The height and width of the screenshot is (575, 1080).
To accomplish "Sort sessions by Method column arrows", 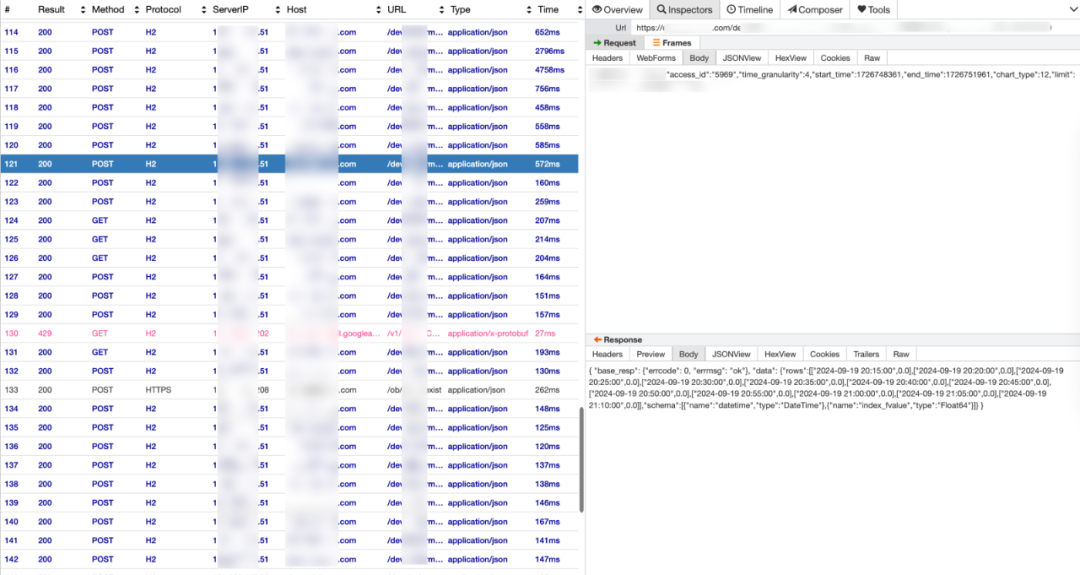I will tap(136, 10).
